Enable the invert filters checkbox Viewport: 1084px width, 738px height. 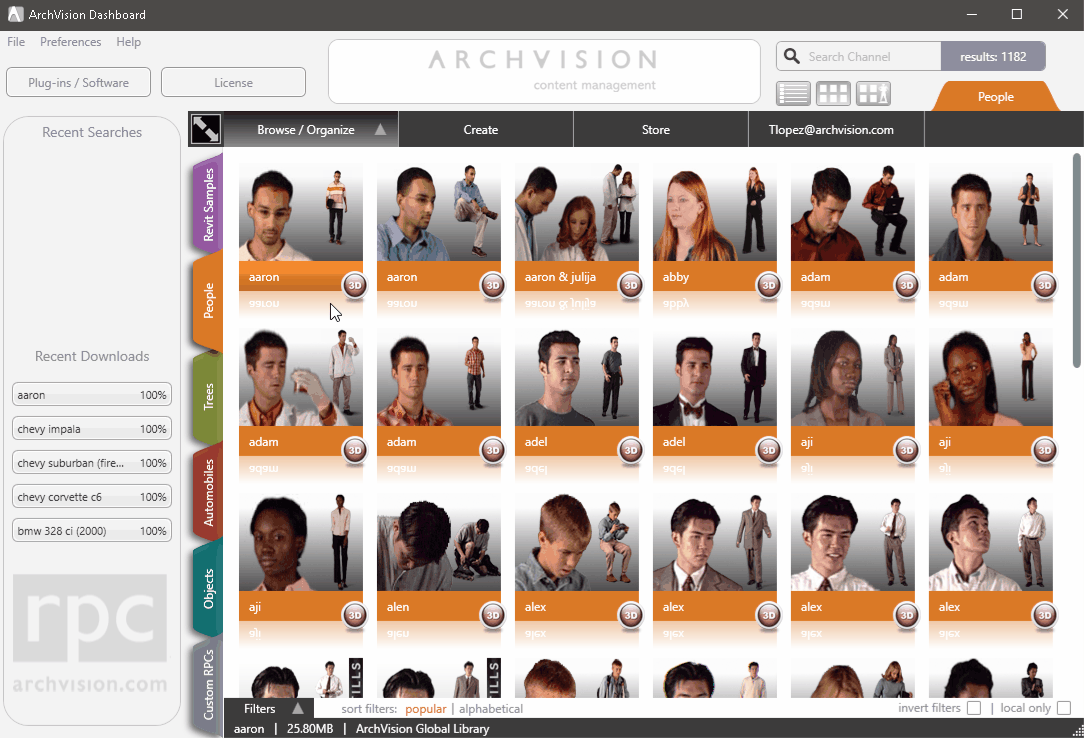pyautogui.click(x=974, y=707)
